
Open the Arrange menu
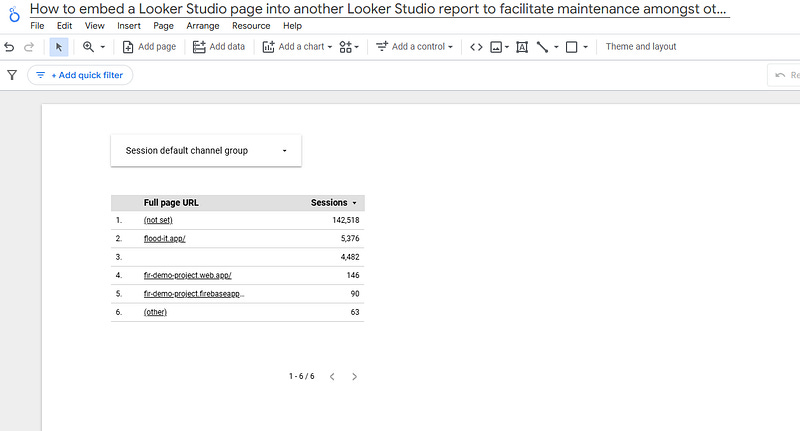(x=203, y=26)
